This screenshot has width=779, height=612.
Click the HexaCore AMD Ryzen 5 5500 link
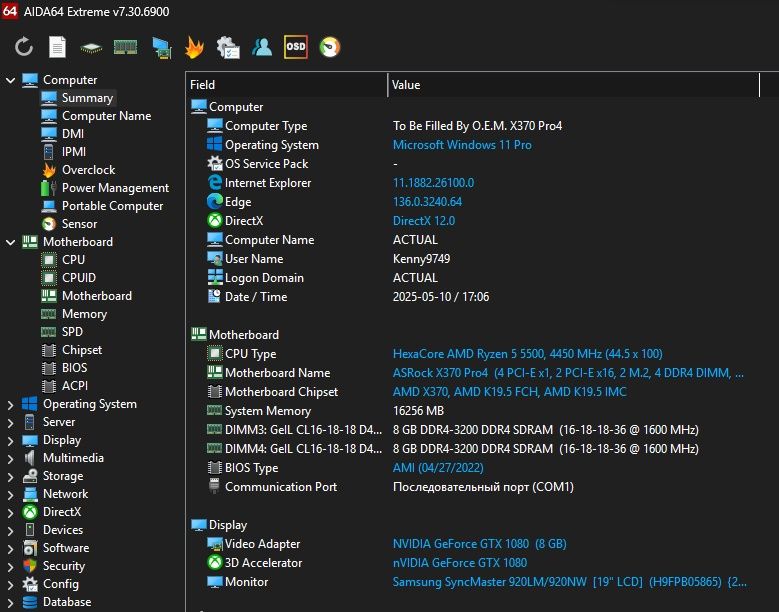pos(528,354)
